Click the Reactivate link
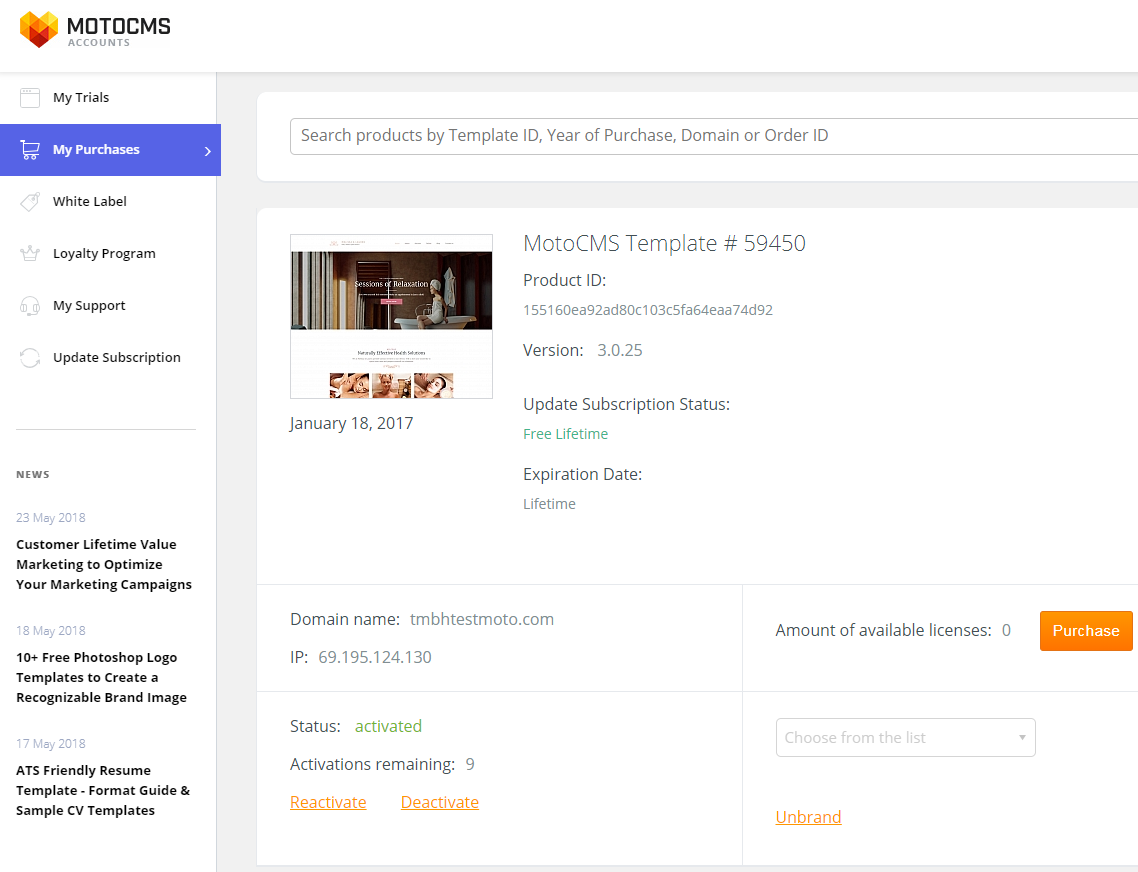This screenshot has height=872, width=1138. pos(328,802)
